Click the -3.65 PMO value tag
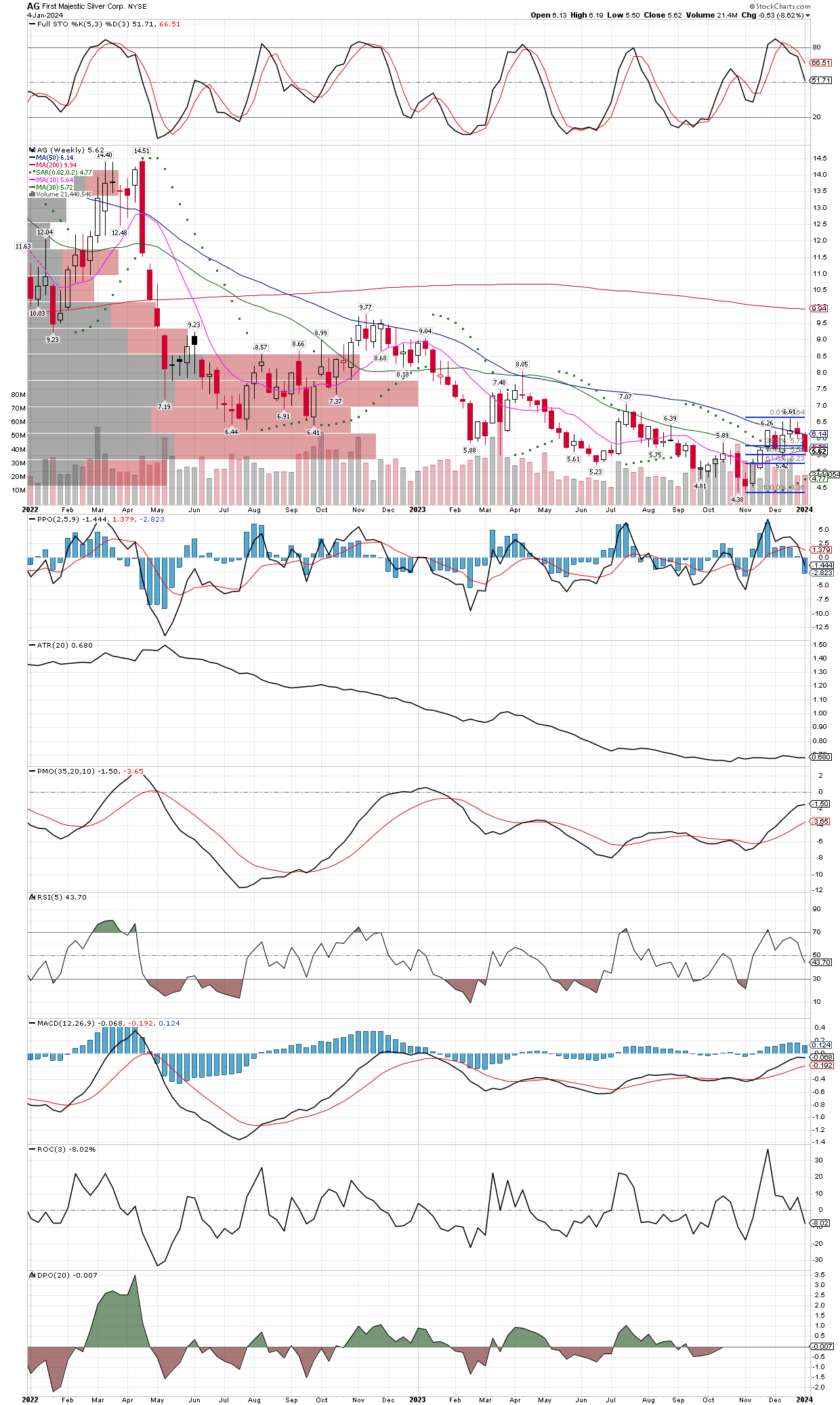 tap(820, 822)
